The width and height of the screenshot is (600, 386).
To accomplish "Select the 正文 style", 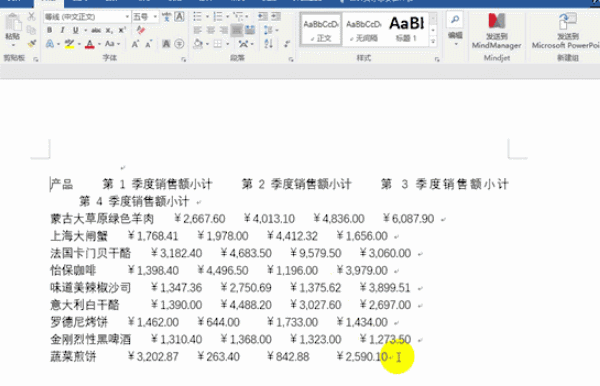I will click(x=321, y=30).
